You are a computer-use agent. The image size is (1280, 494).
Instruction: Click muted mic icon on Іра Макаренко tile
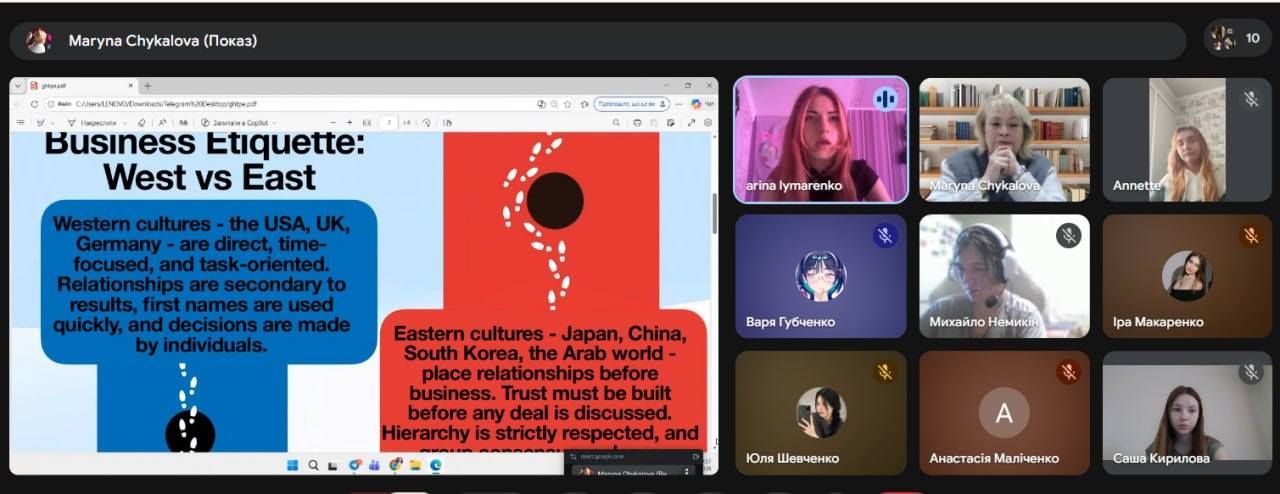coord(1250,236)
